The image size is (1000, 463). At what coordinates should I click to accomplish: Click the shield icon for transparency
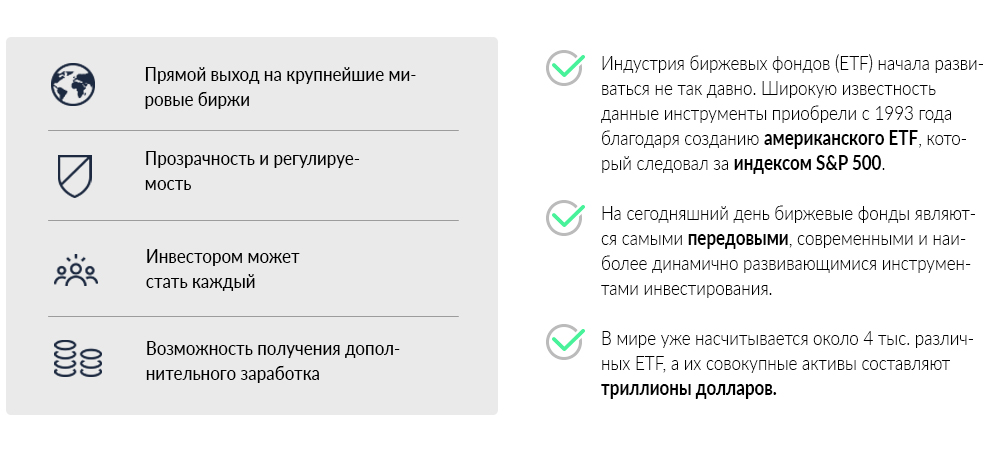click(75, 176)
